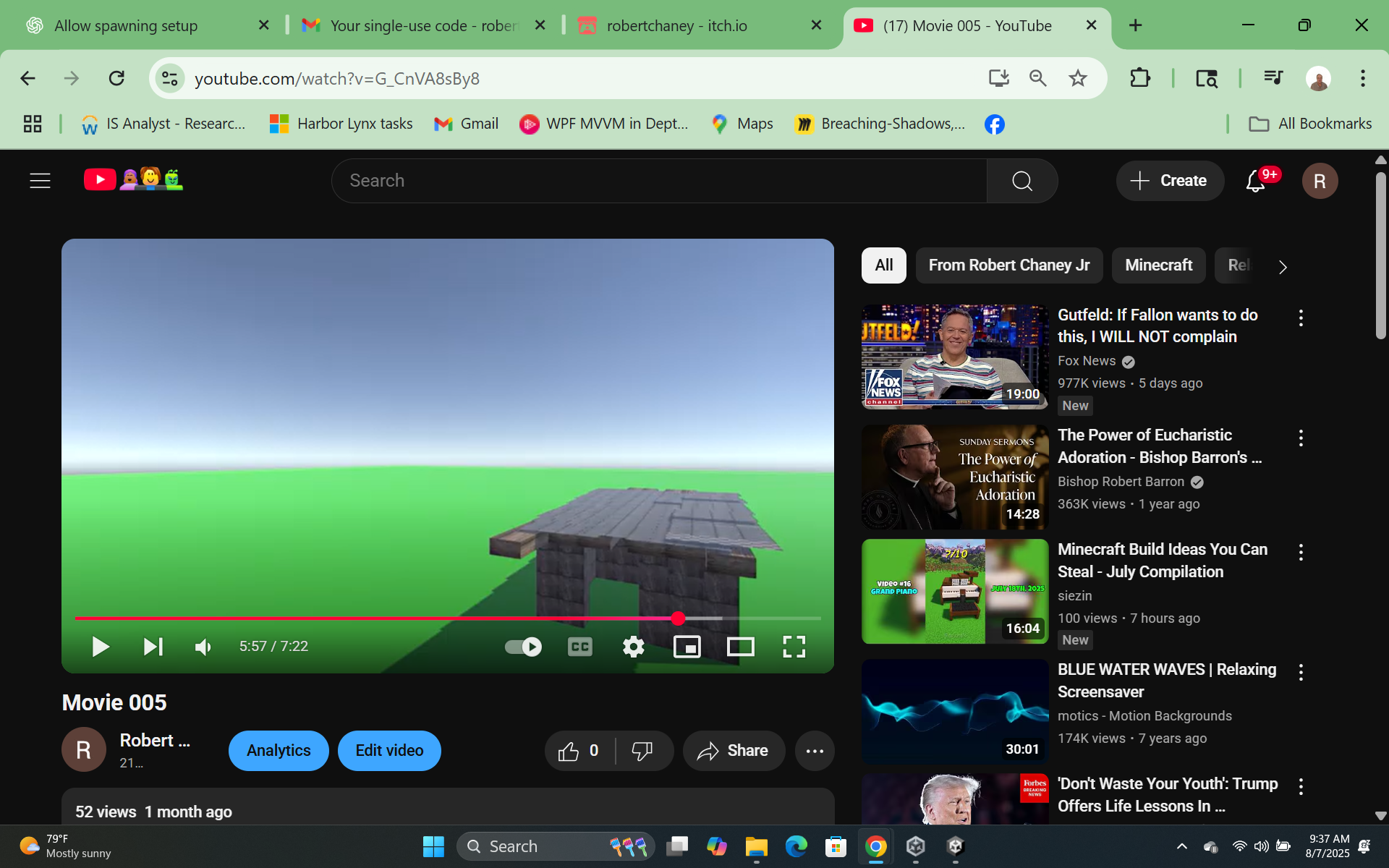The image size is (1389, 868).
Task: Open Minecraft Build Ideas video thumbnail
Action: point(954,591)
